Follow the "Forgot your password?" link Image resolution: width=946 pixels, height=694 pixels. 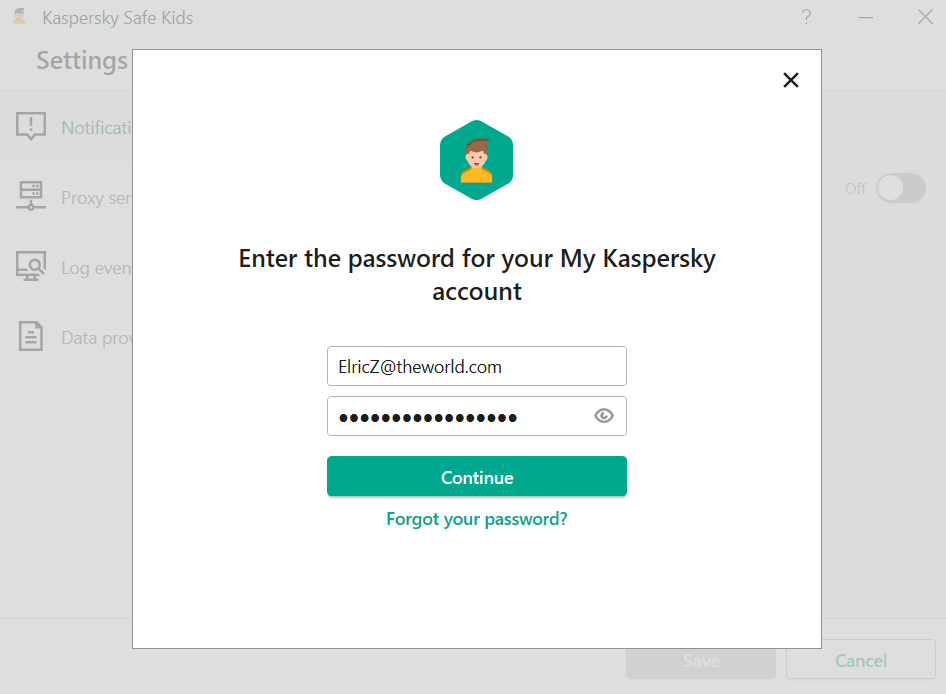click(x=477, y=519)
